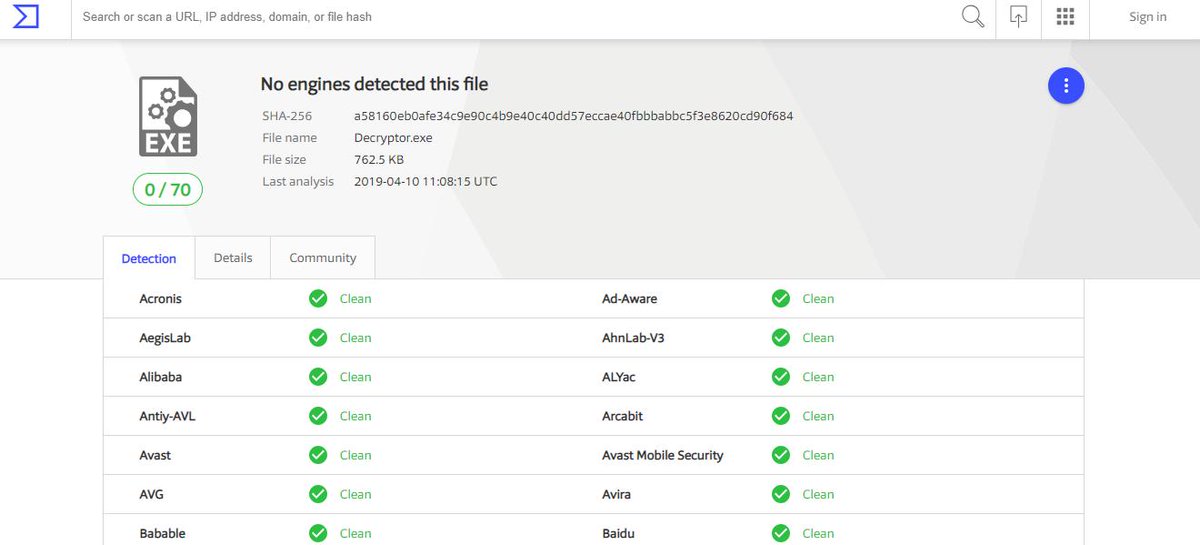Click the green check icon for Avira
The height and width of the screenshot is (545, 1200).
[781, 494]
